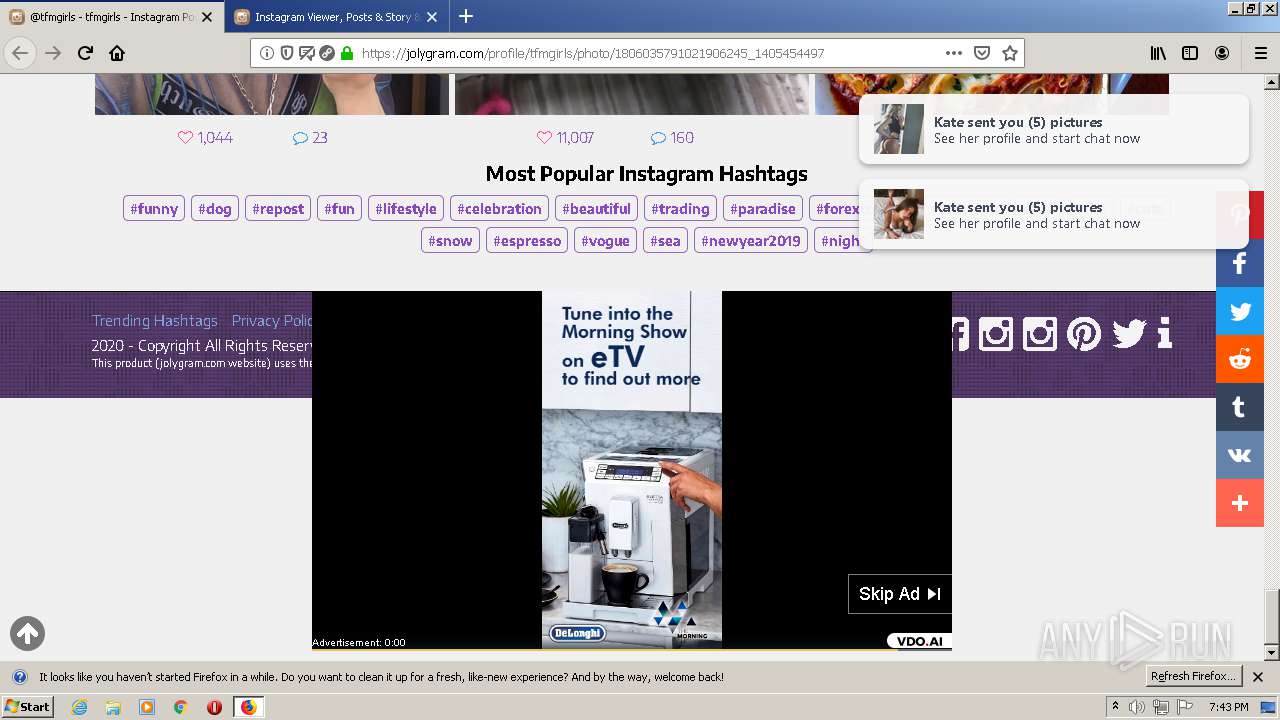Open footer info icon
The width and height of the screenshot is (1280, 720).
[x=1164, y=333]
